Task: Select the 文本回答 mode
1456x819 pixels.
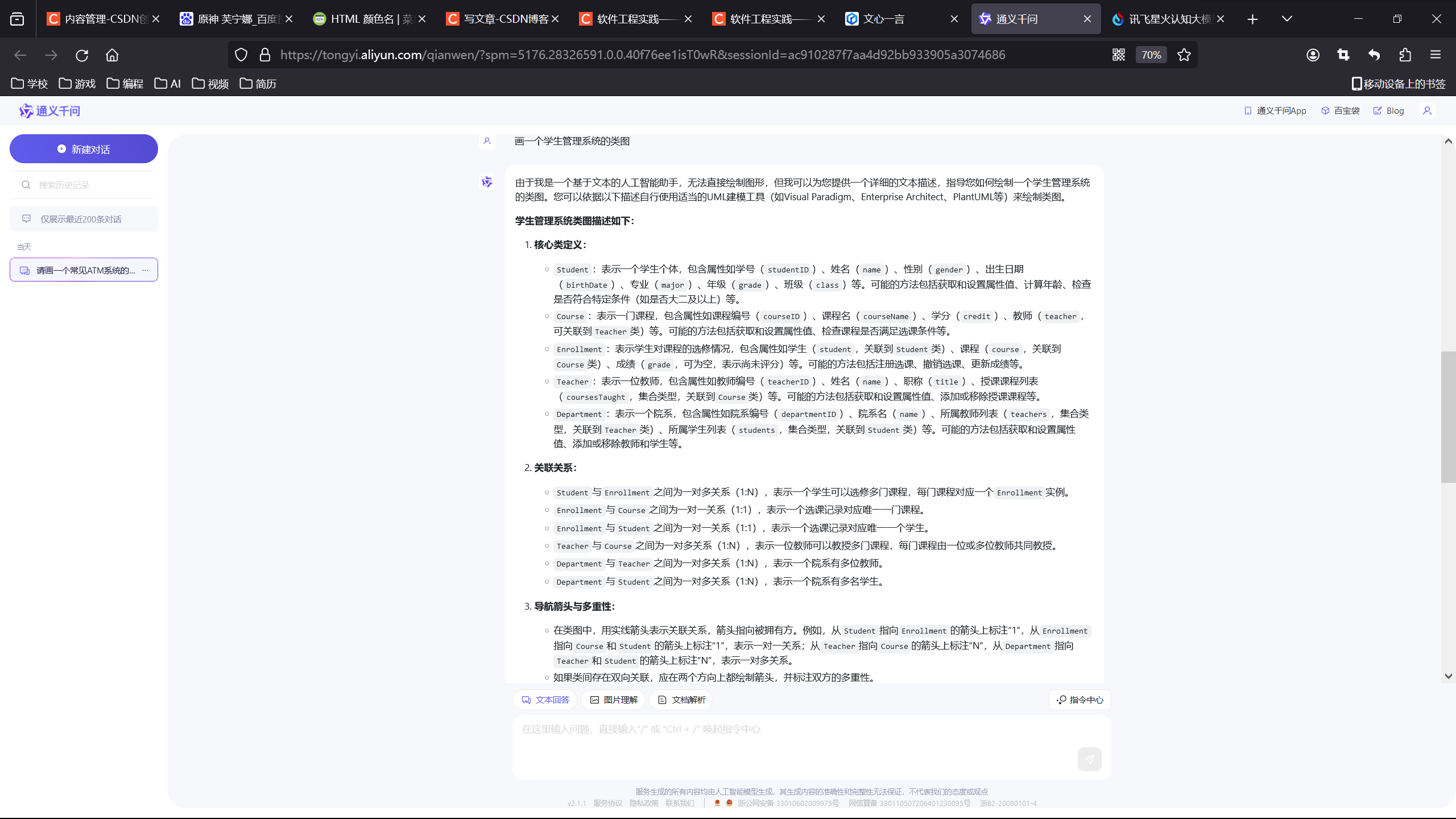Action: pos(545,700)
